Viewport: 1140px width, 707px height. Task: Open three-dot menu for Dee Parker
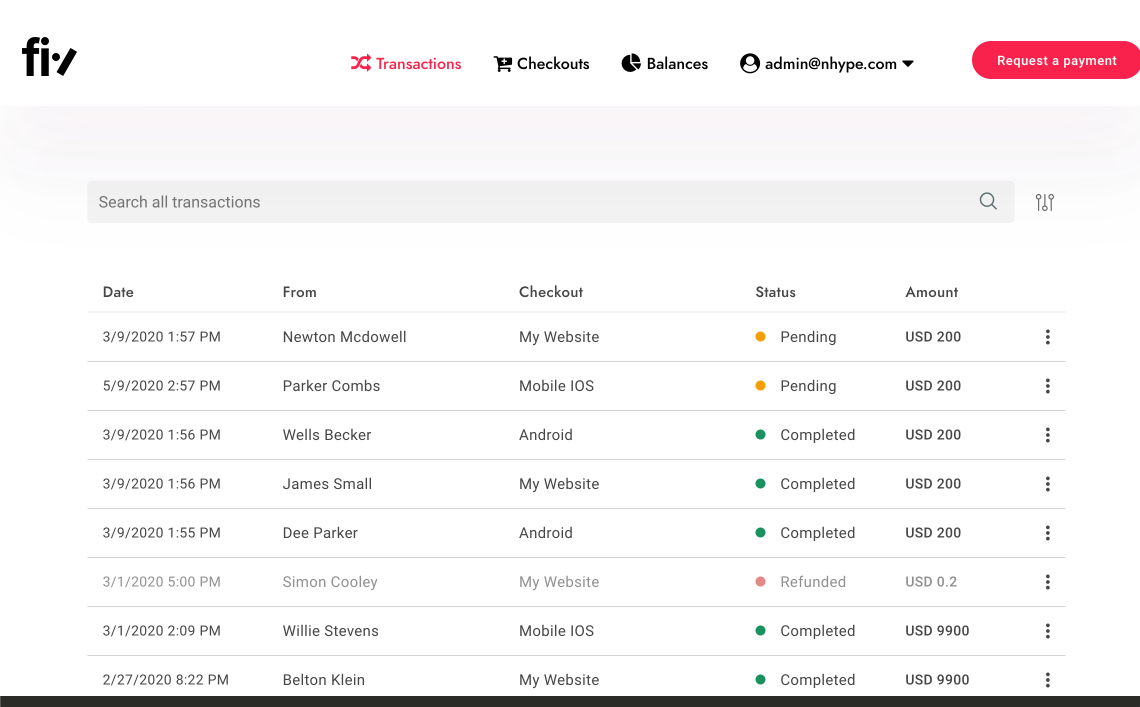pyautogui.click(x=1047, y=533)
